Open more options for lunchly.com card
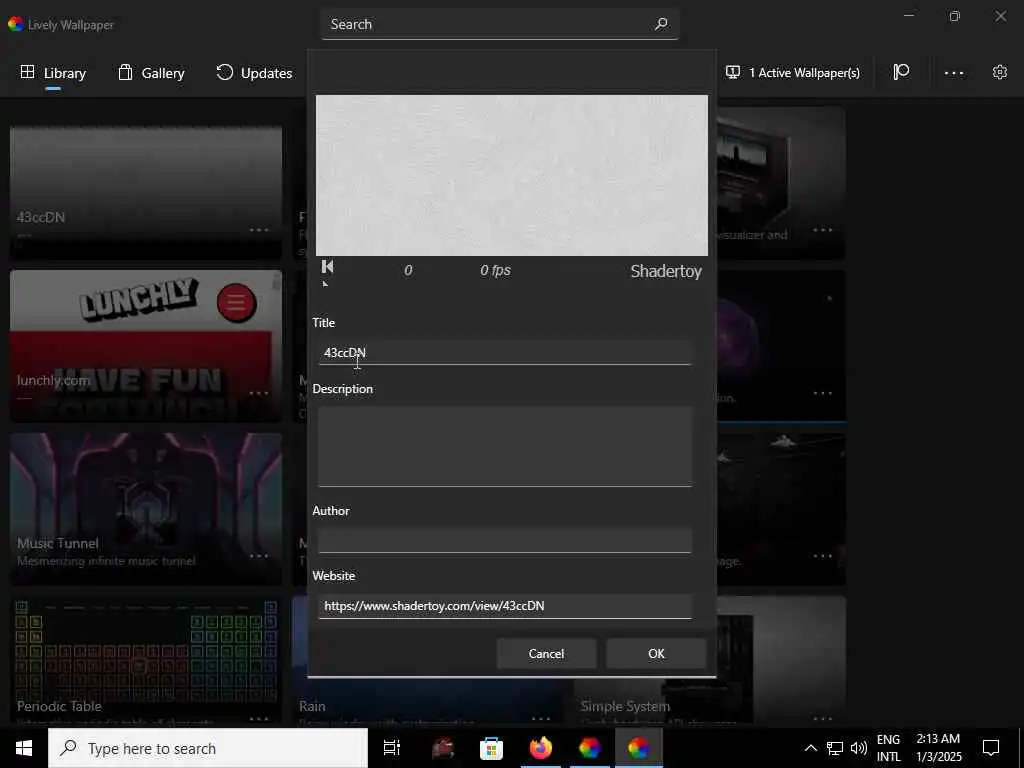The width and height of the screenshot is (1024, 768). pos(259,393)
